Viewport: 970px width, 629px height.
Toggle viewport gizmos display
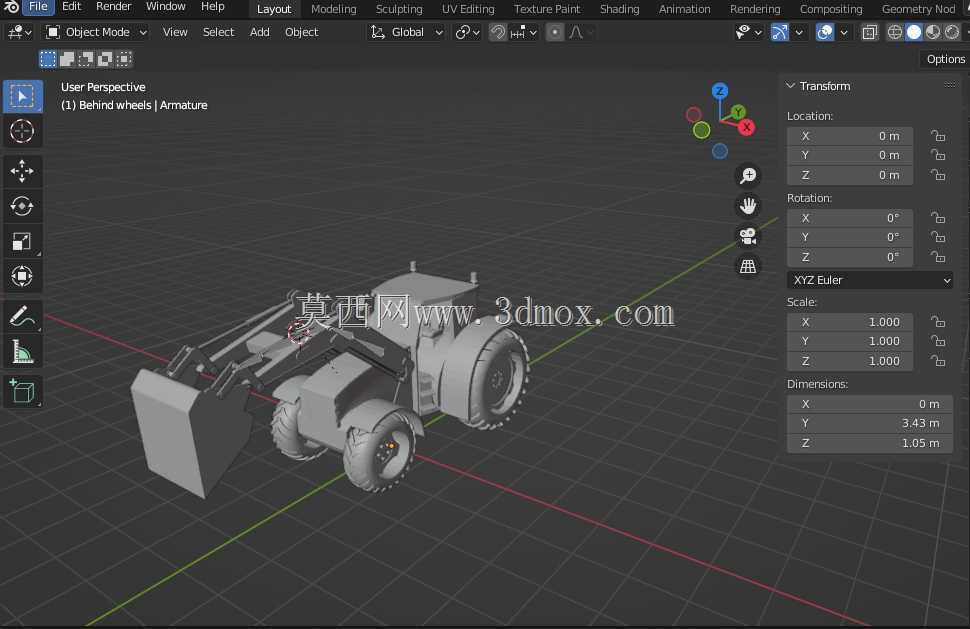click(x=780, y=32)
